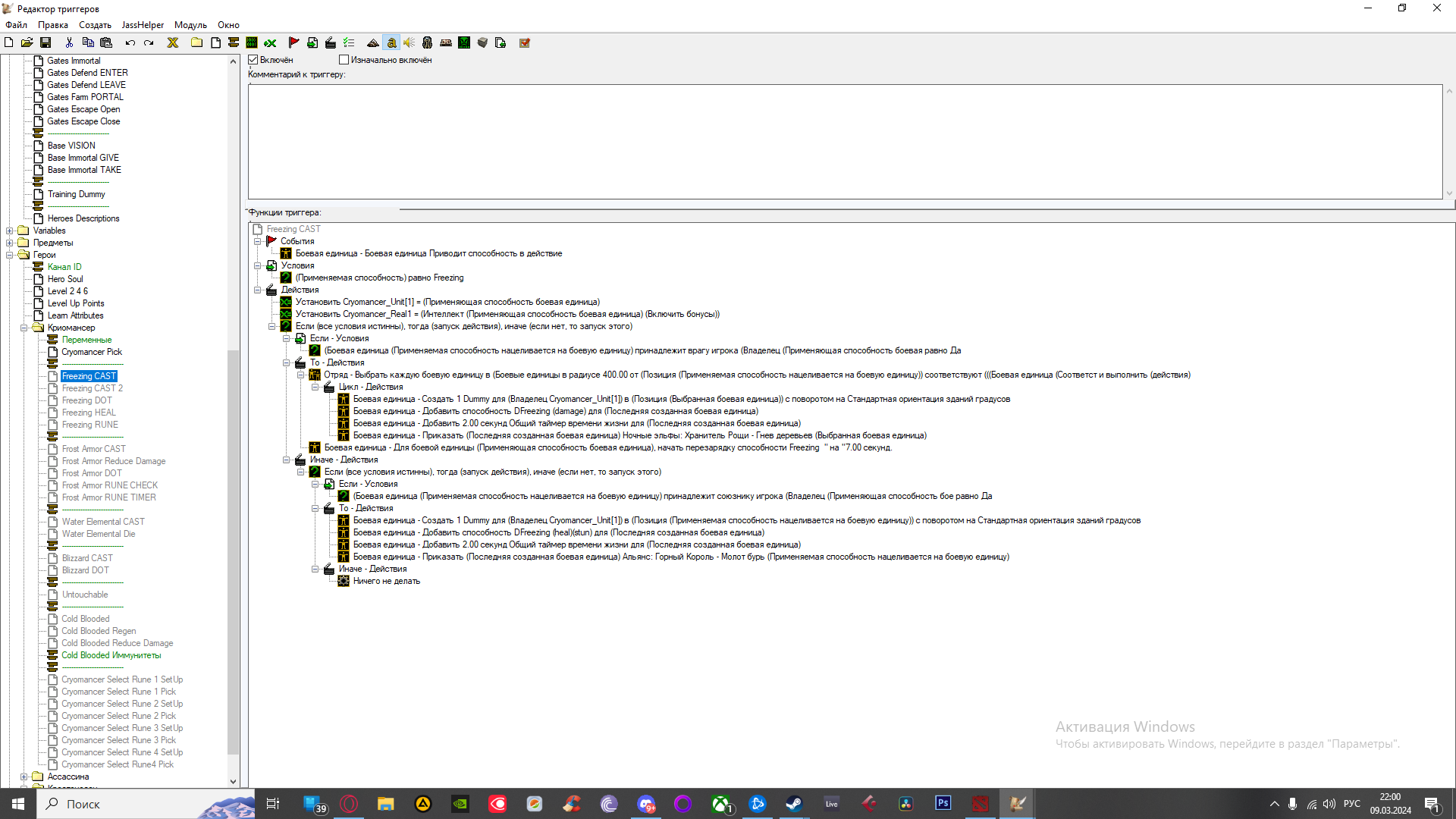This screenshot has height=819, width=1456.
Task: Click the new event red flag icon
Action: 293,42
